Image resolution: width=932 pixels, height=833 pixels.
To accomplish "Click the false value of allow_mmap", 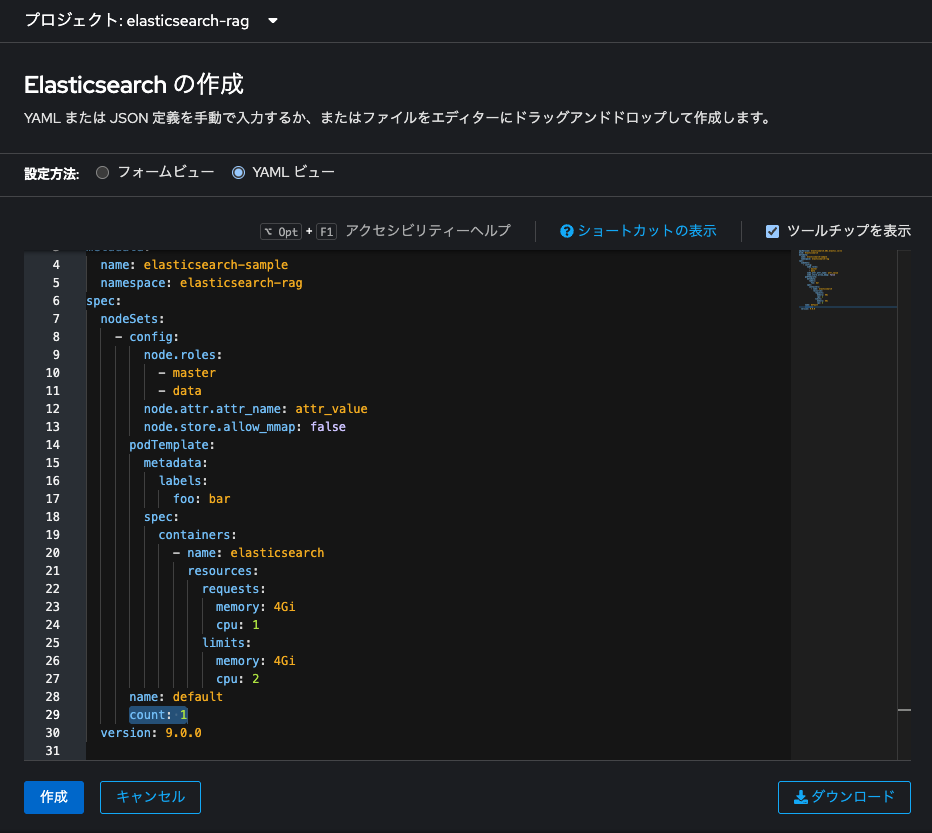I will [328, 427].
